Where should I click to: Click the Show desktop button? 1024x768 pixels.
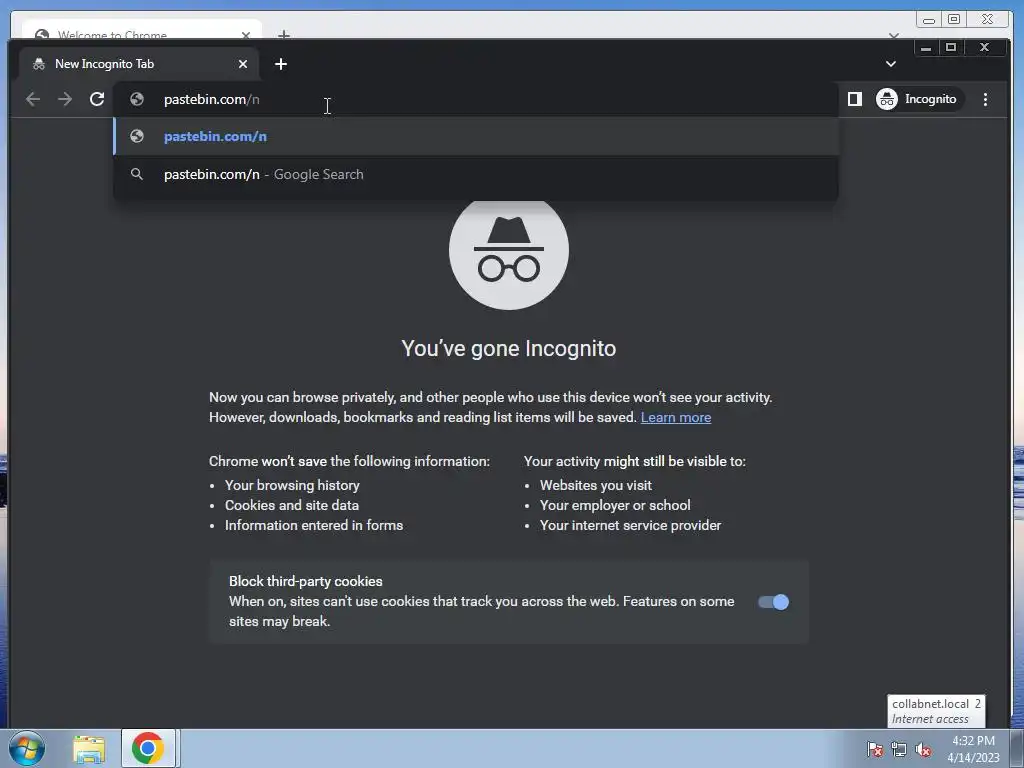pos(1017,749)
